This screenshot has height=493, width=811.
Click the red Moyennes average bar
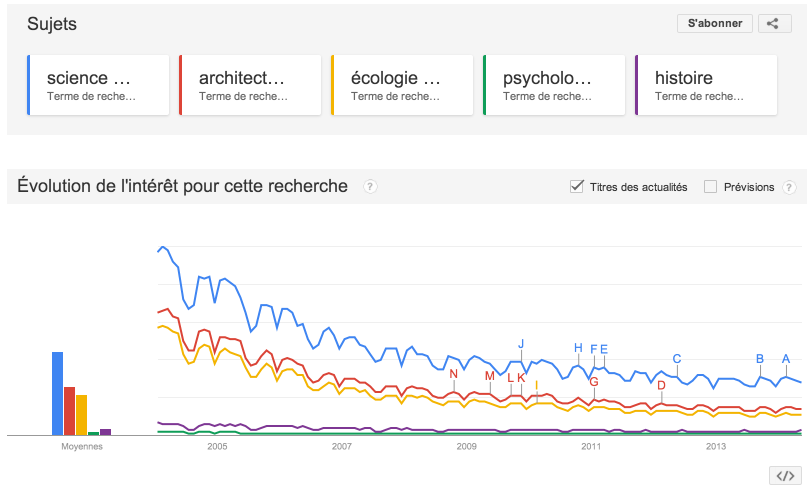point(69,411)
